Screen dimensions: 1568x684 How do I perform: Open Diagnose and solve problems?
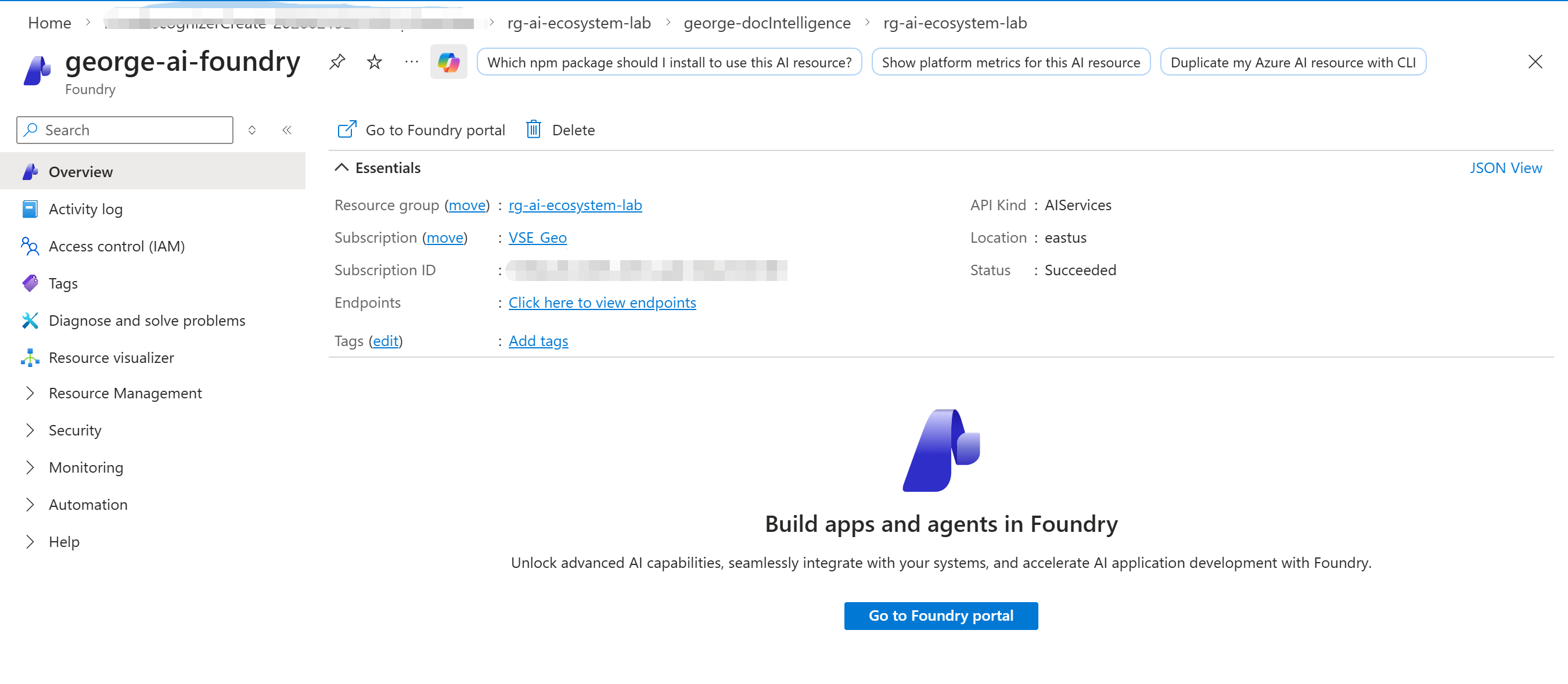pyautogui.click(x=147, y=321)
